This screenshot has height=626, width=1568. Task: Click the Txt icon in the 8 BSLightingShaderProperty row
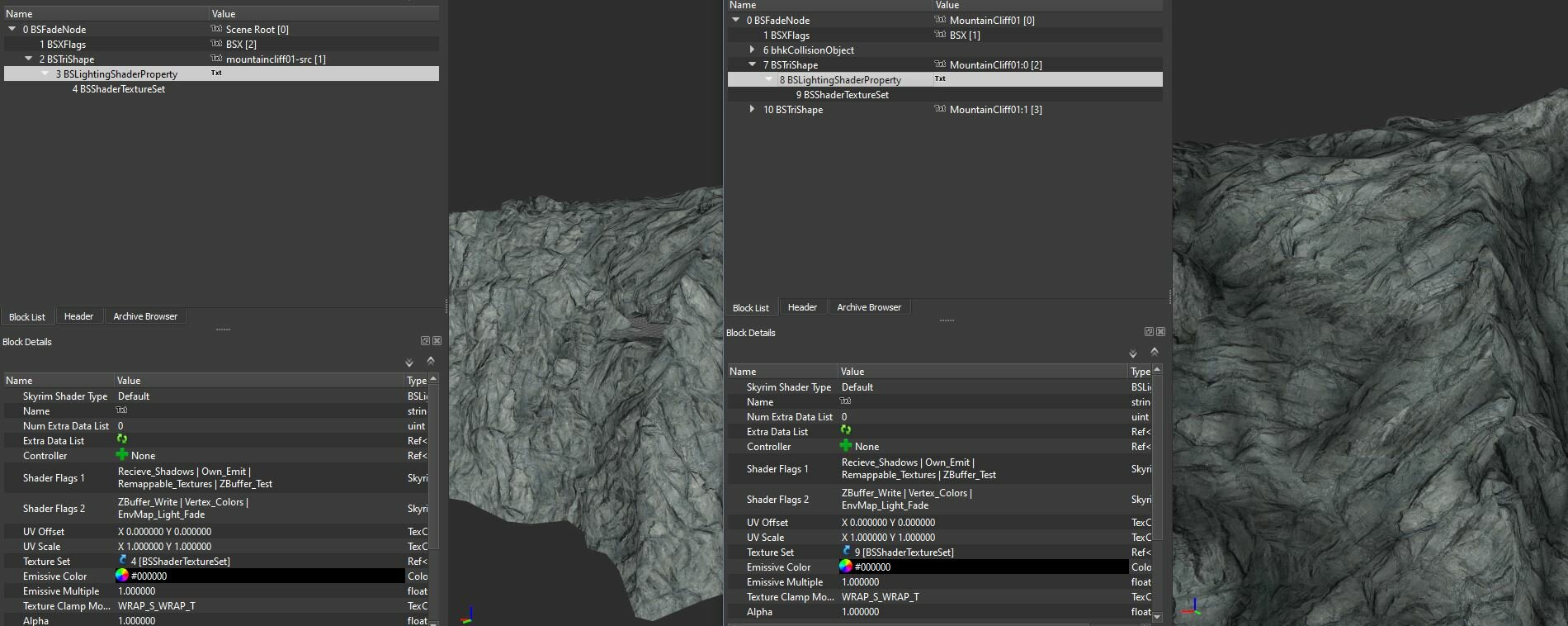[940, 79]
